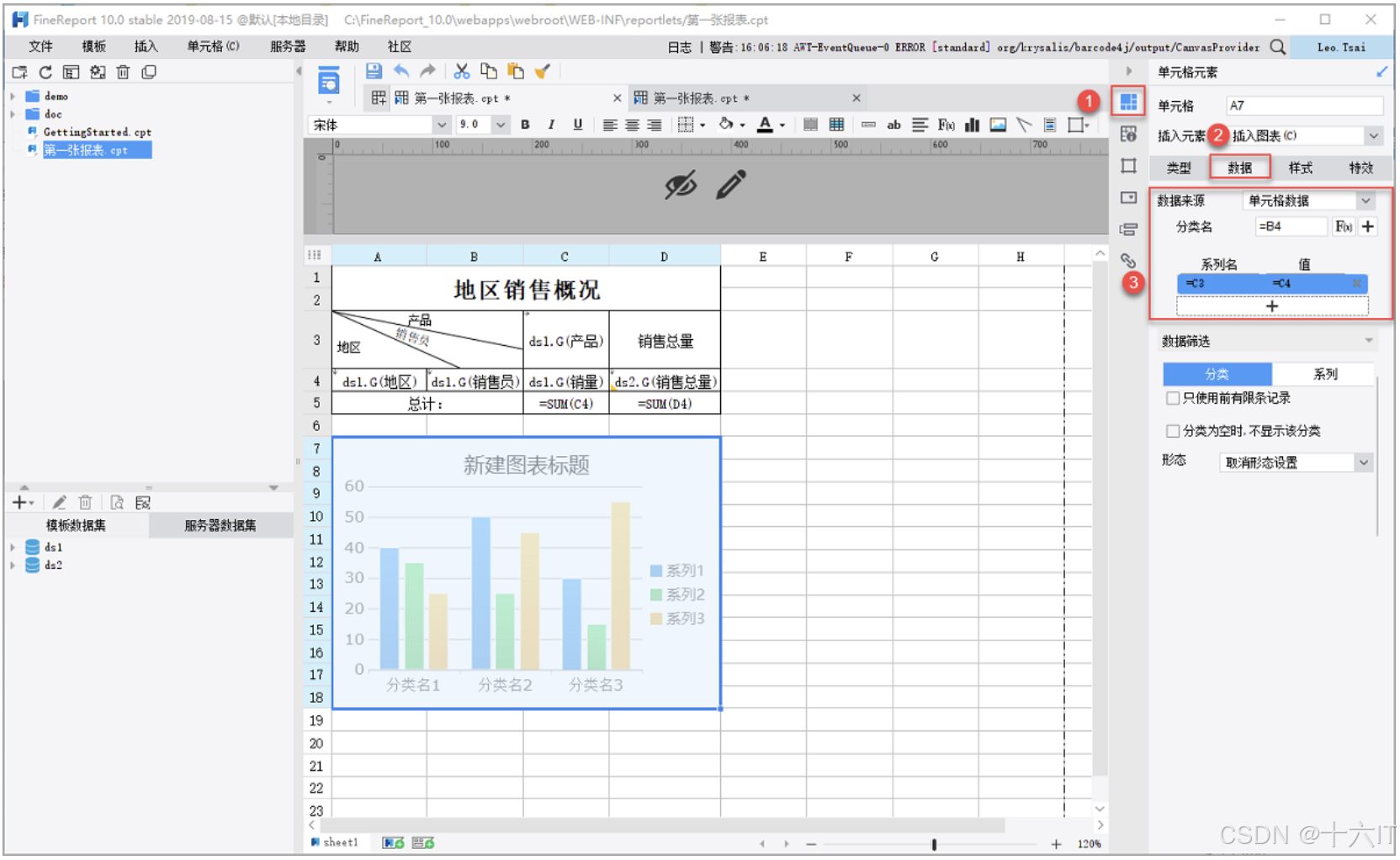
Task: Click the Redo arrow icon
Action: click(428, 72)
